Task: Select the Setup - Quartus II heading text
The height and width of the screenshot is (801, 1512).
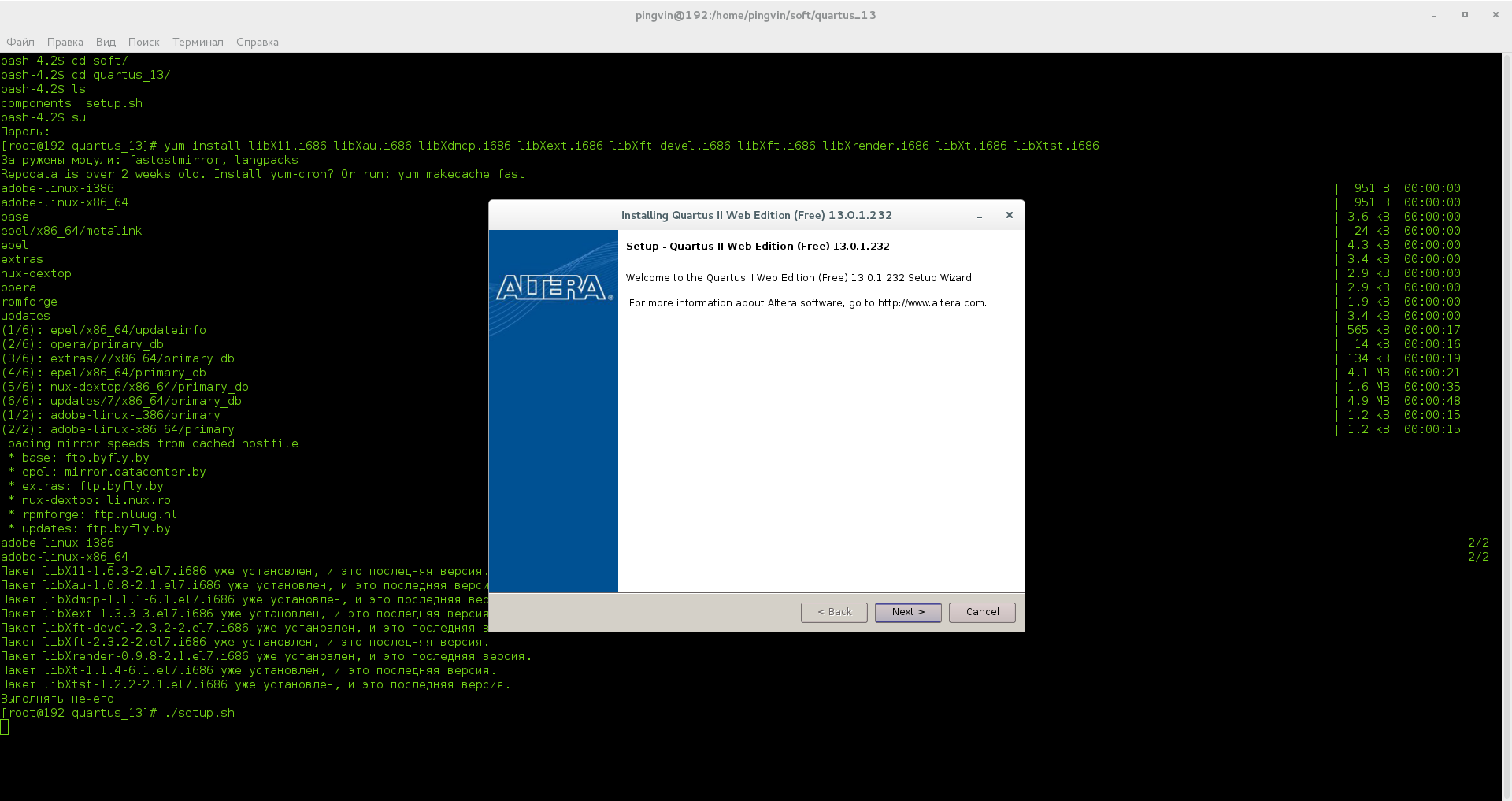Action: [x=758, y=246]
